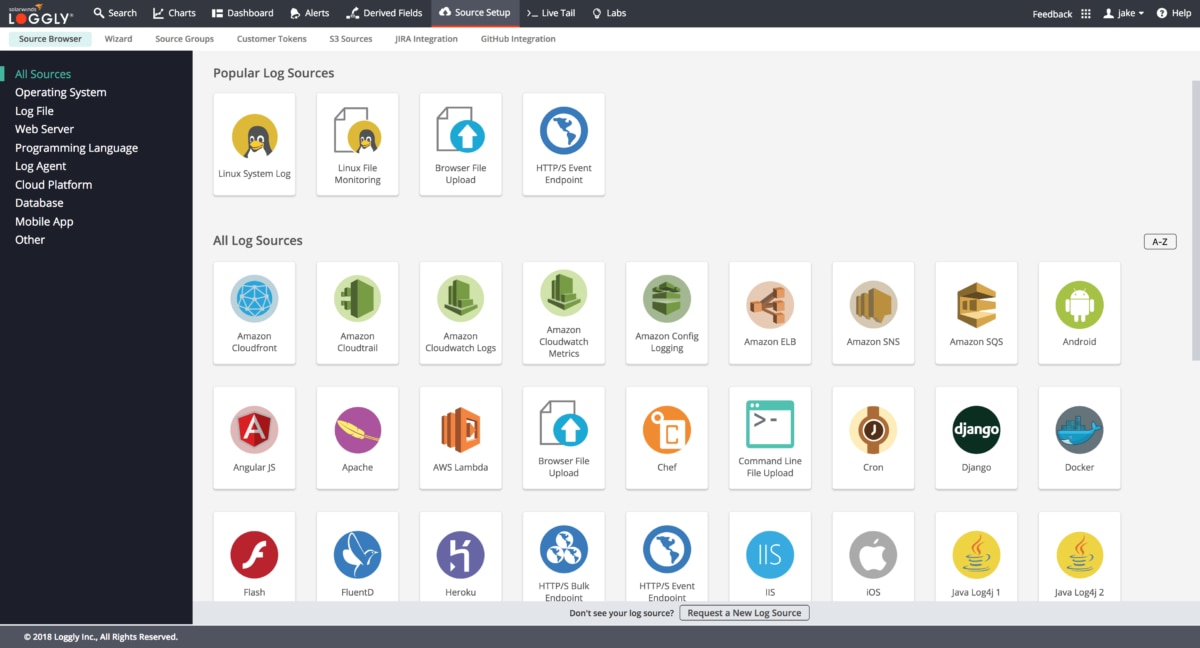Select the Linux System Log source icon
This screenshot has width=1200, height=648.
(x=254, y=144)
